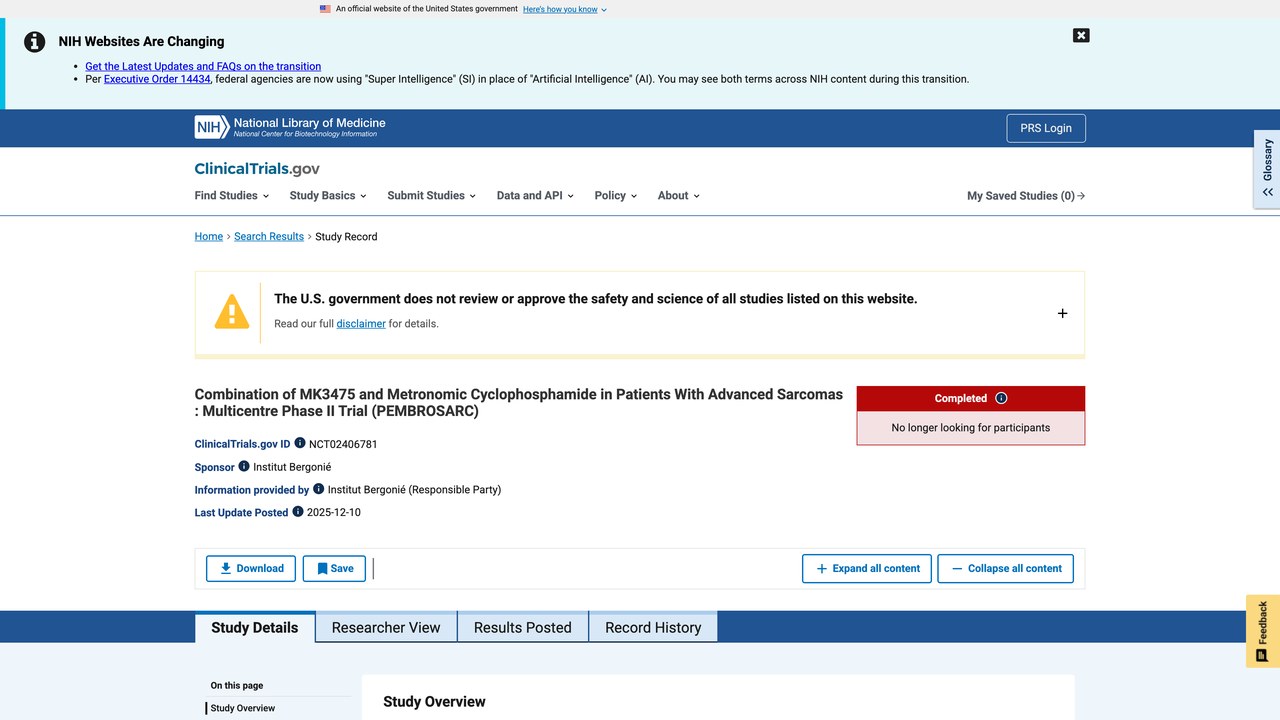Click info icon in Completed status box

[1001, 398]
